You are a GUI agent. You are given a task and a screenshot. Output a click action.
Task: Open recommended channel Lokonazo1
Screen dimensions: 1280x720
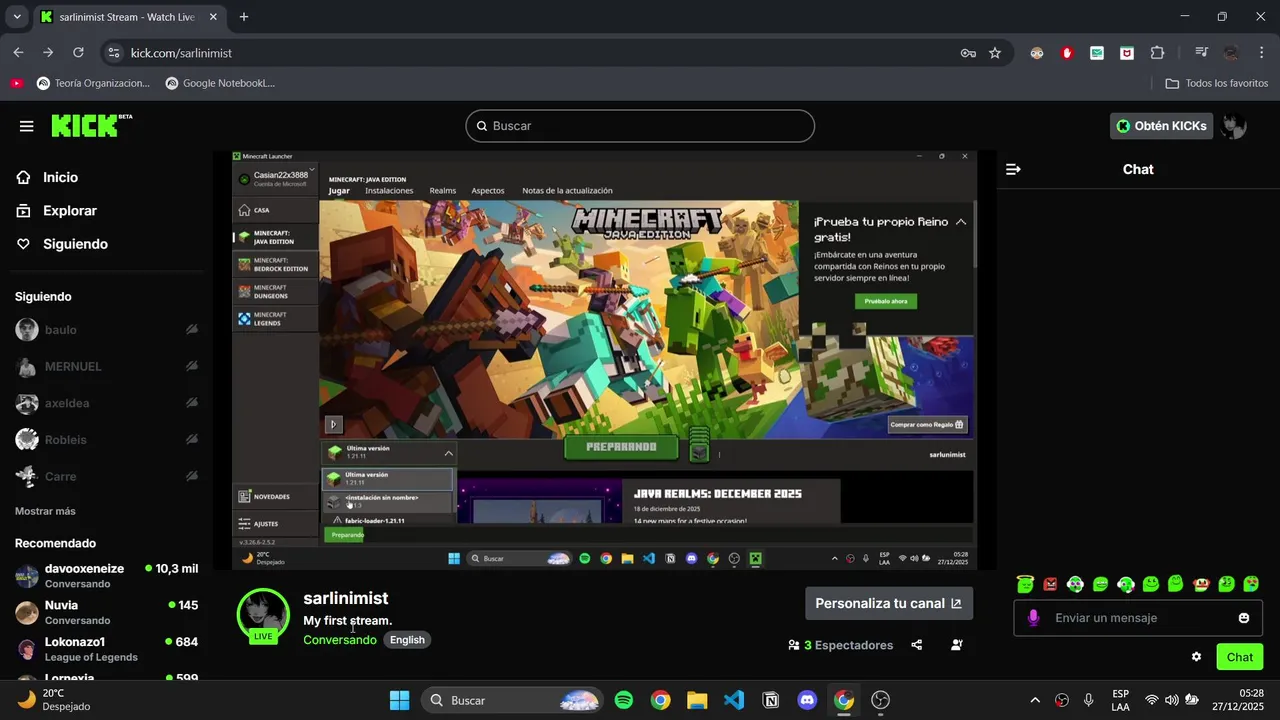point(106,649)
